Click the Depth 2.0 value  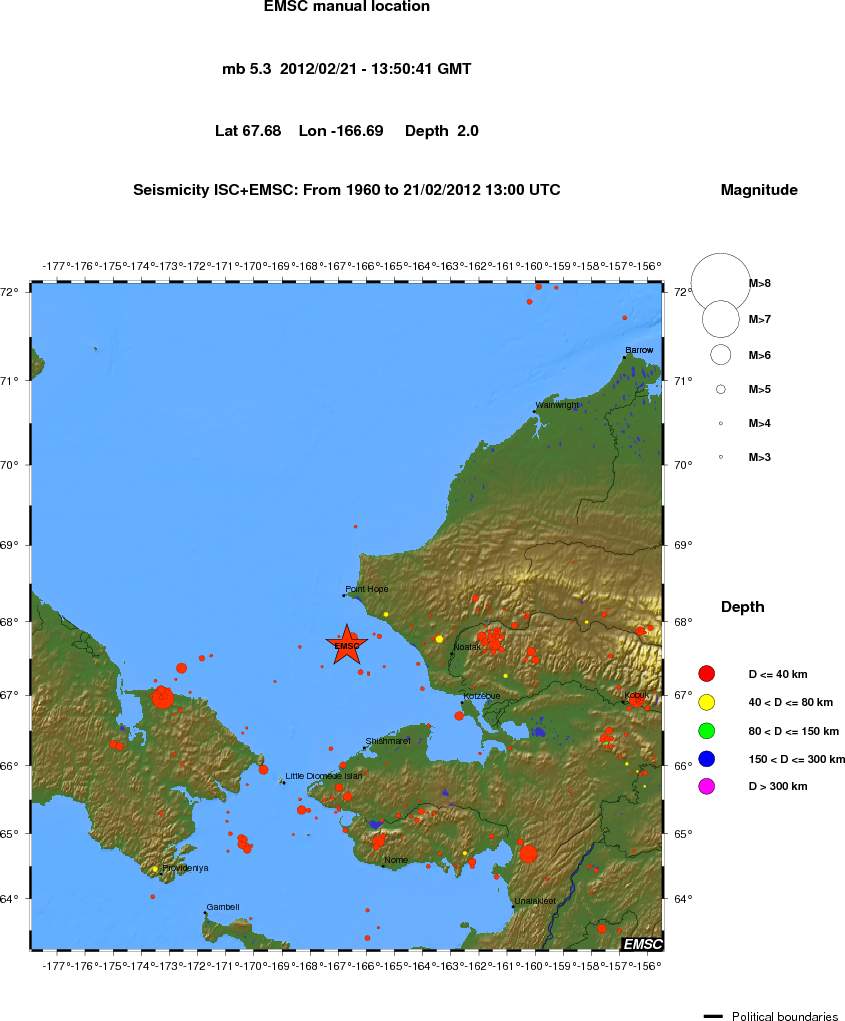pyautogui.click(x=441, y=131)
